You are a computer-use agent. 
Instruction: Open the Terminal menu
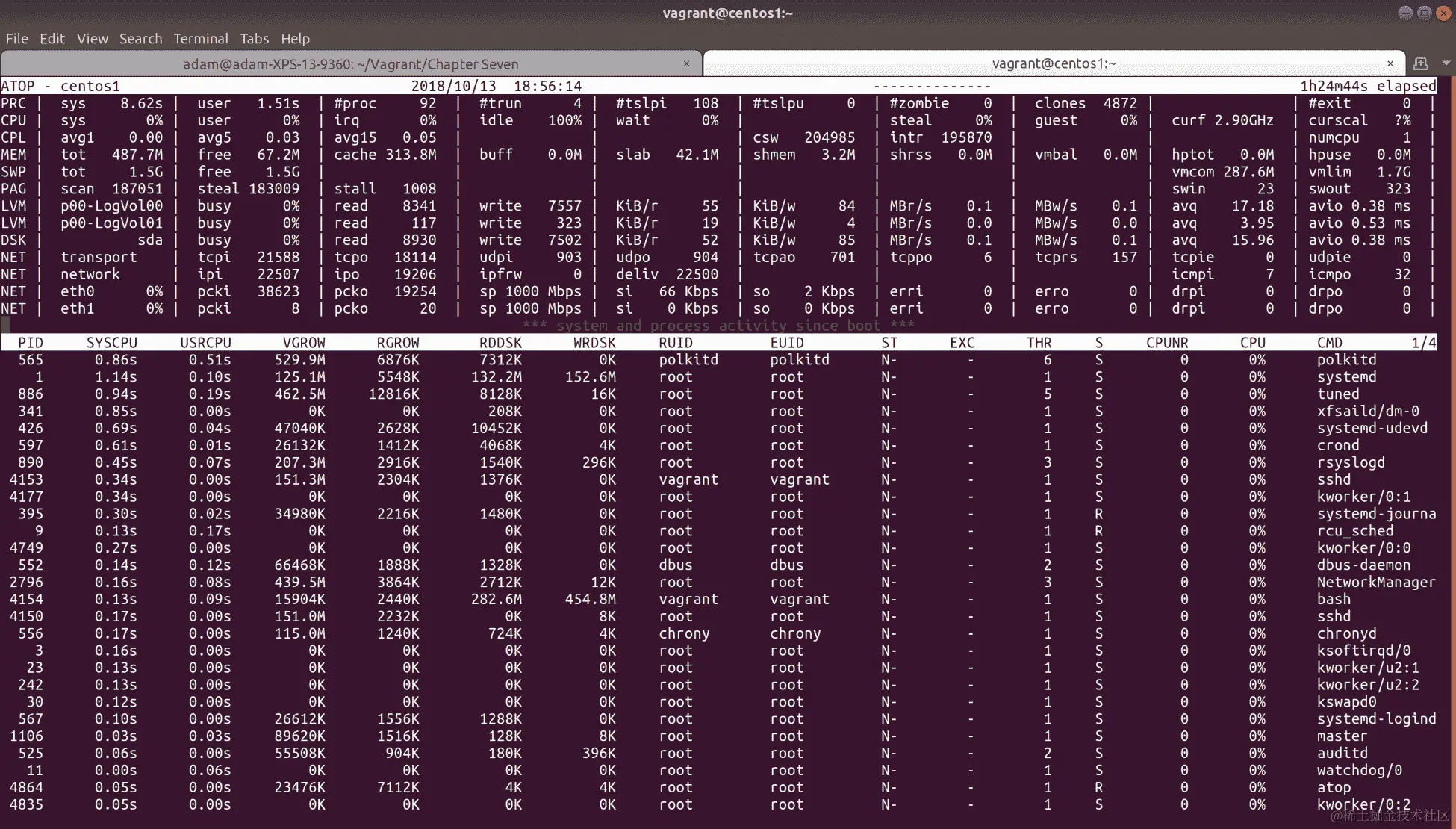(x=201, y=39)
